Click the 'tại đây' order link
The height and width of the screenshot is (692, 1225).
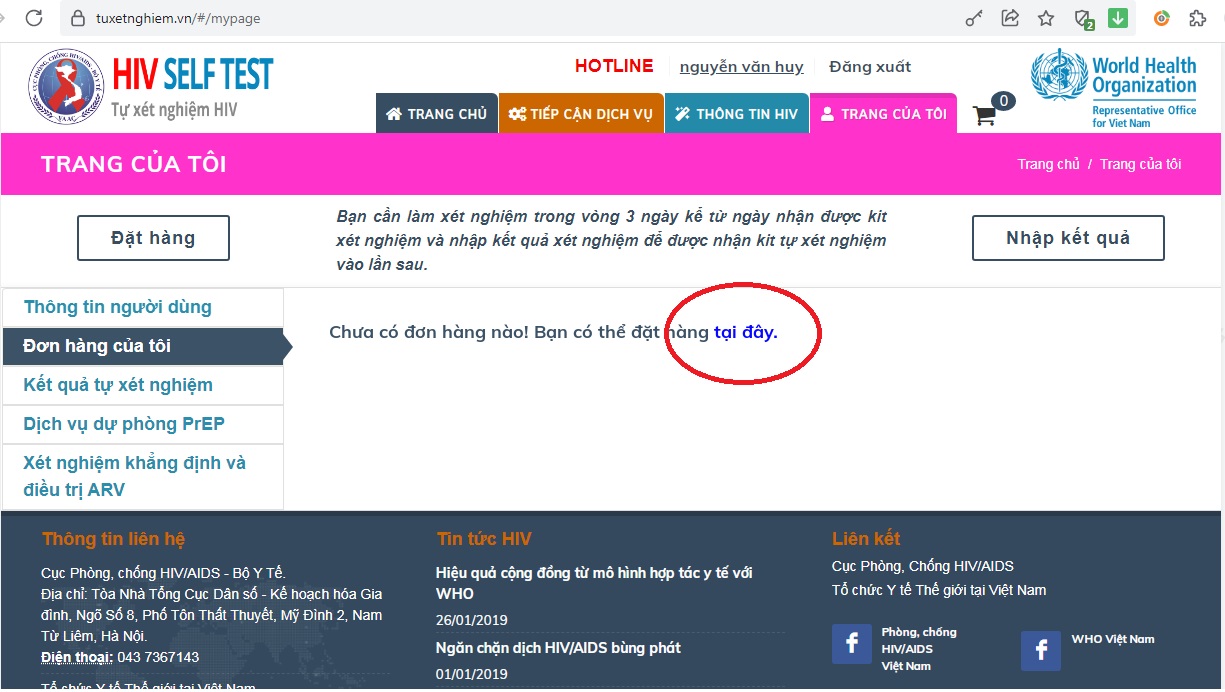click(x=745, y=332)
